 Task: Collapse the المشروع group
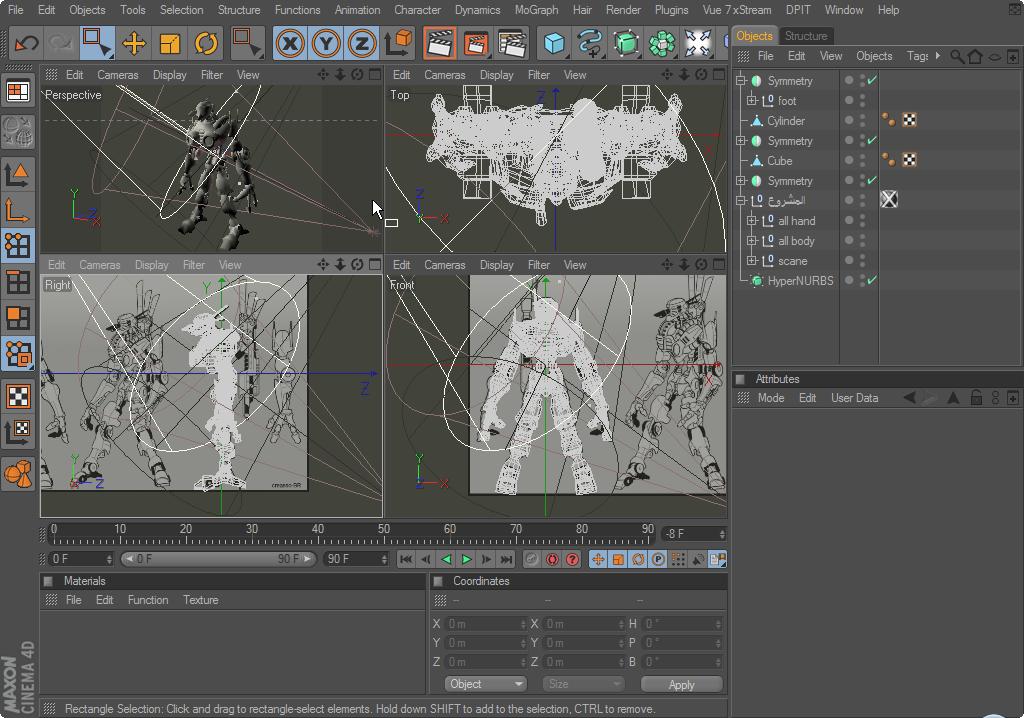click(x=741, y=201)
